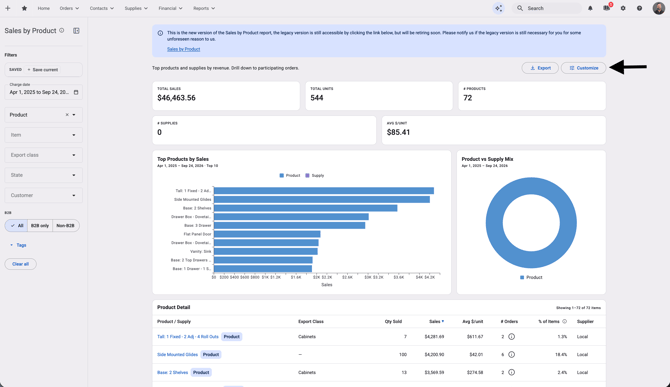
Task: Click the Clear all filters button
Action: [x=21, y=264]
